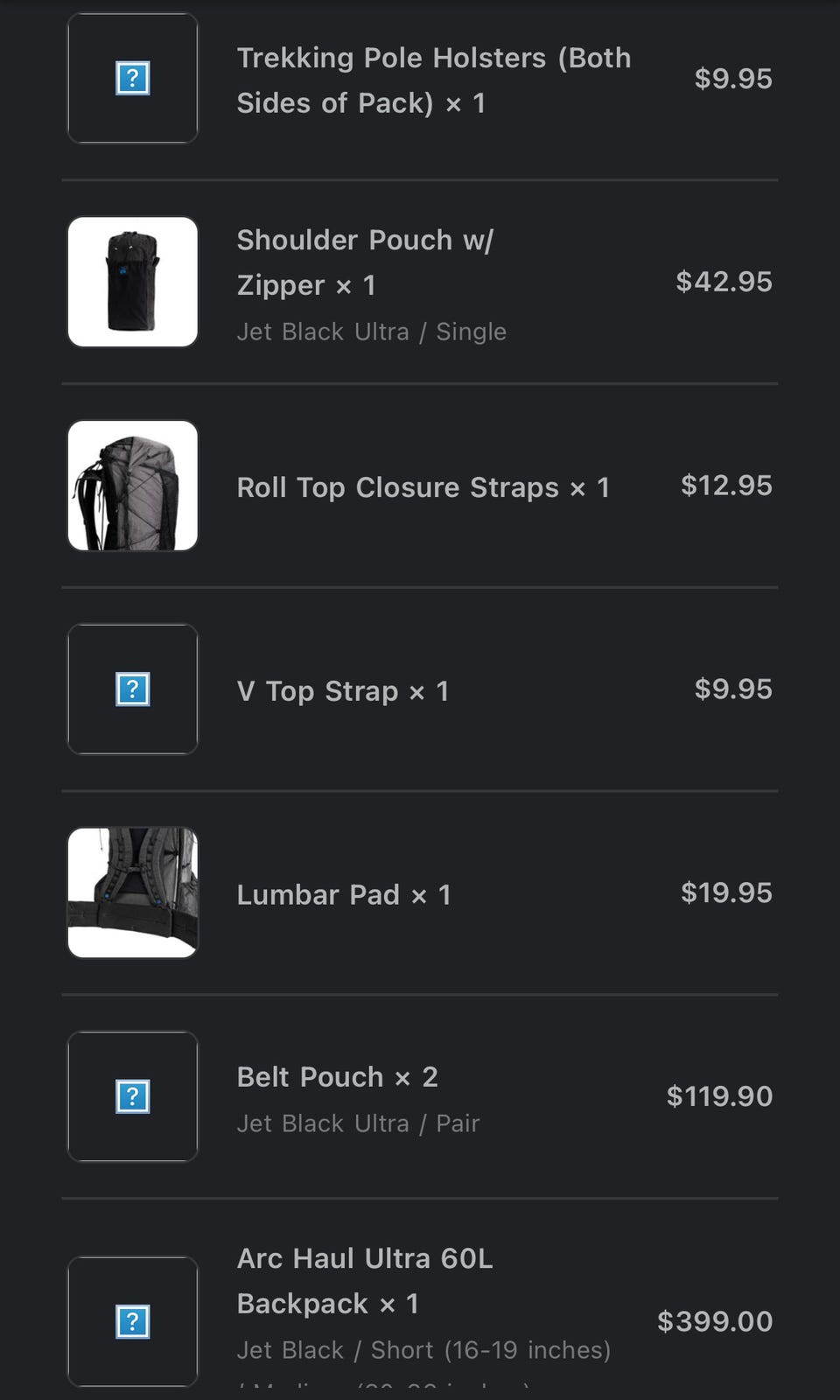Select the $19.95 Lumbar Pad price
Image resolution: width=840 pixels, height=1400 pixels.
726,892
